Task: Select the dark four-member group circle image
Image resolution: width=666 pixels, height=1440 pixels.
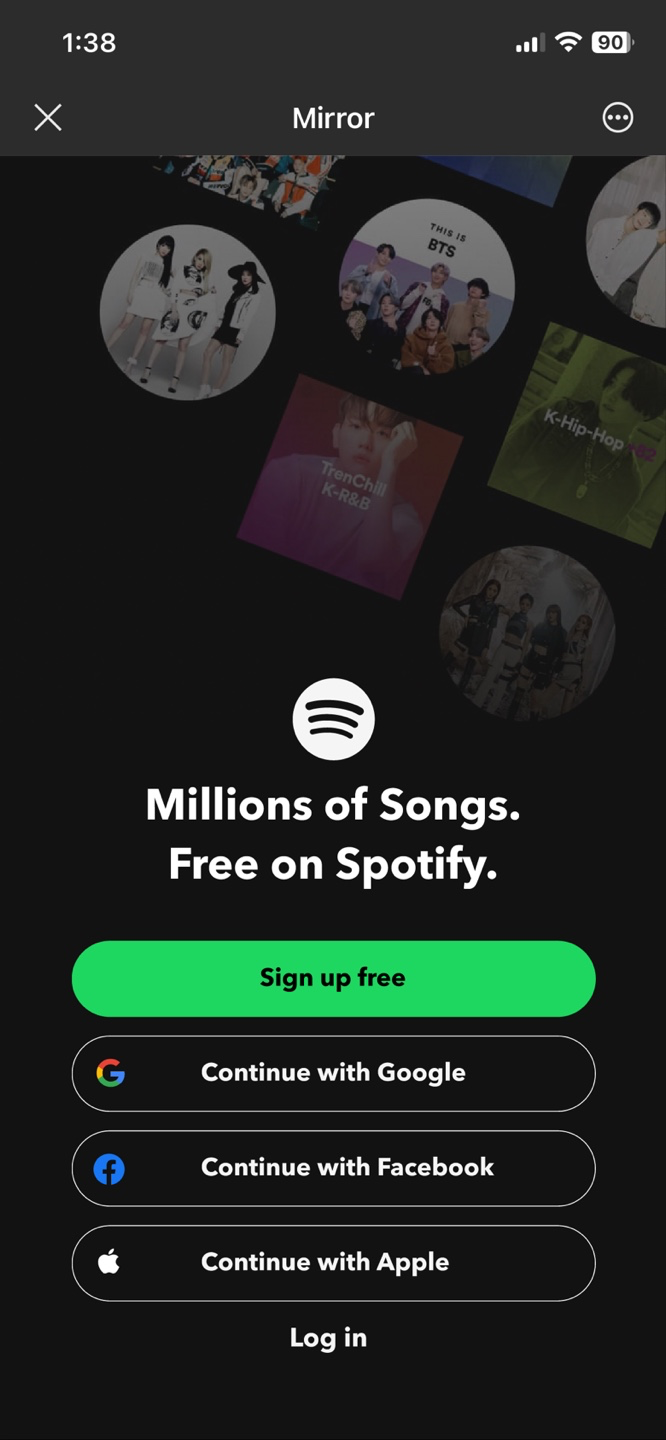Action: 527,633
